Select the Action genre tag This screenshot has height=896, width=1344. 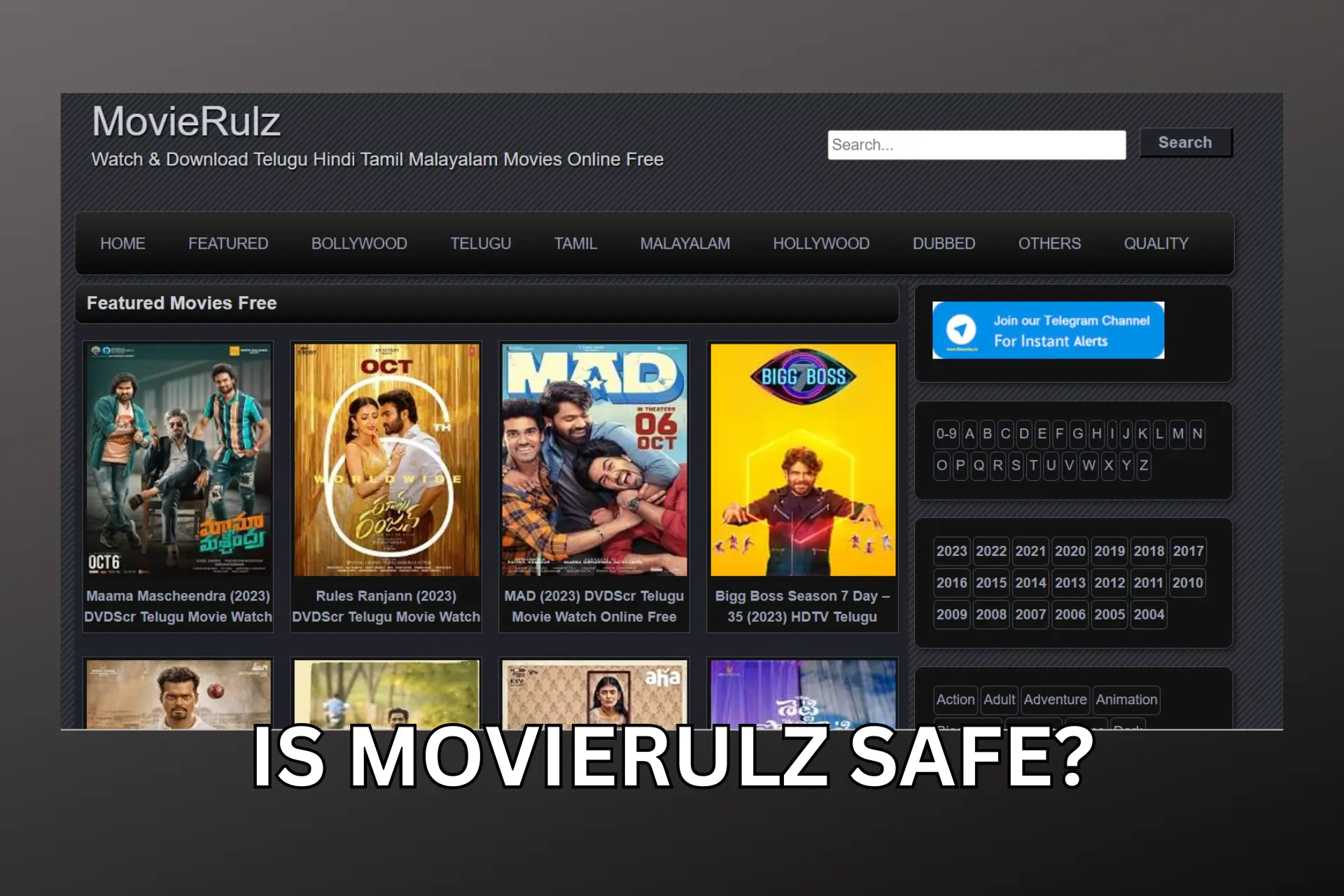pyautogui.click(x=955, y=699)
